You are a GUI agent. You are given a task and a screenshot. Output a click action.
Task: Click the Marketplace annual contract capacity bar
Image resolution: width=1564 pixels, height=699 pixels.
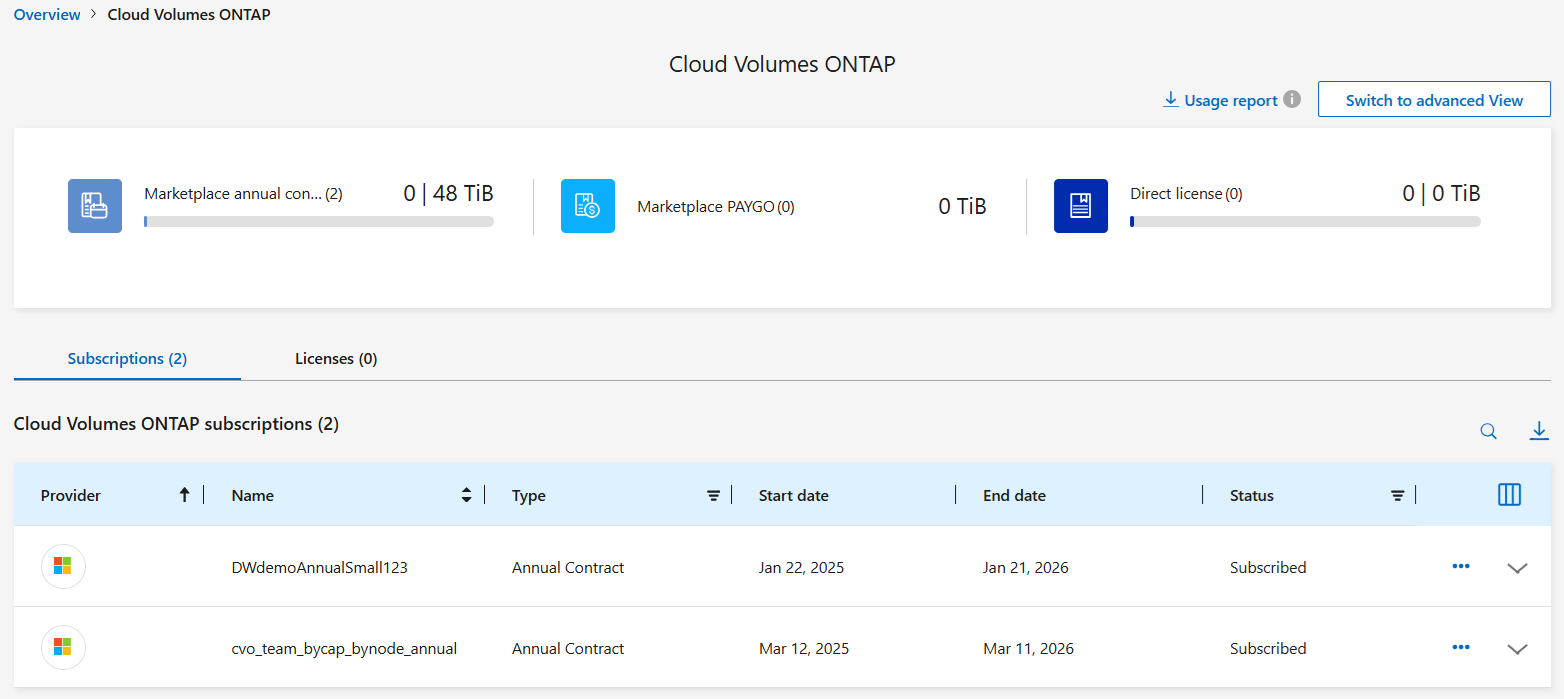(319, 222)
